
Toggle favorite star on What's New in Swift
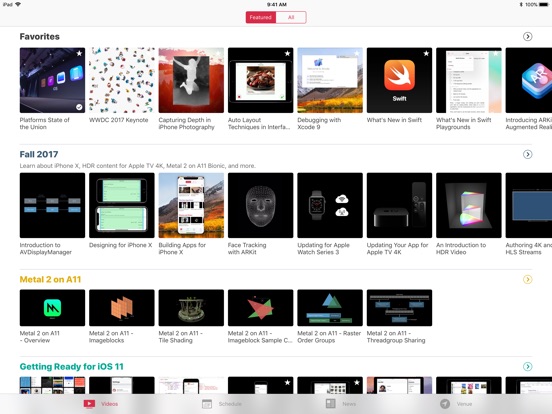tap(426, 54)
